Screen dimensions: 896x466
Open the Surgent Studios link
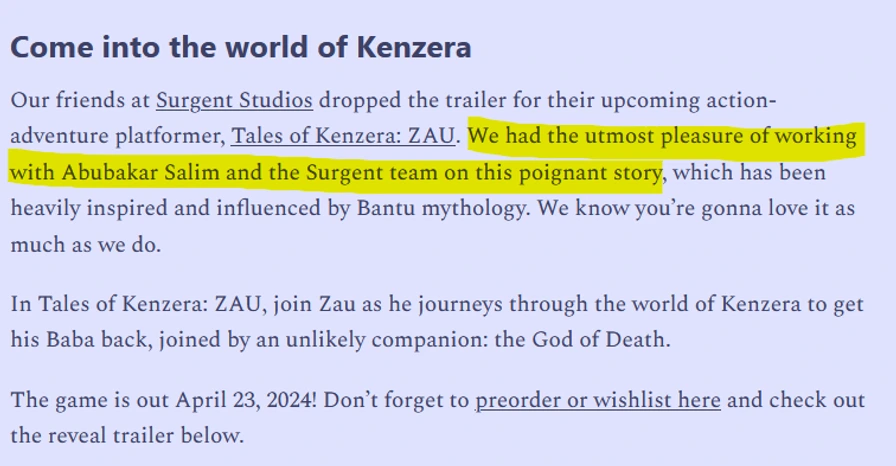pos(234,100)
